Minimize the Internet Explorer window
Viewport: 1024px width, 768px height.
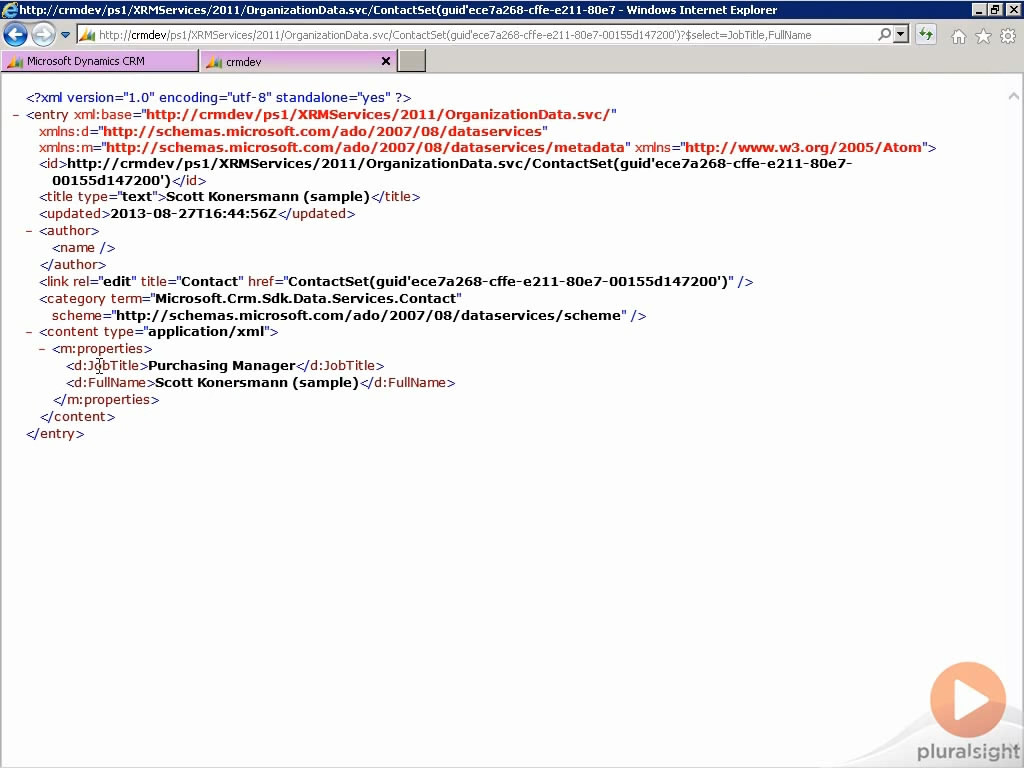(978, 10)
